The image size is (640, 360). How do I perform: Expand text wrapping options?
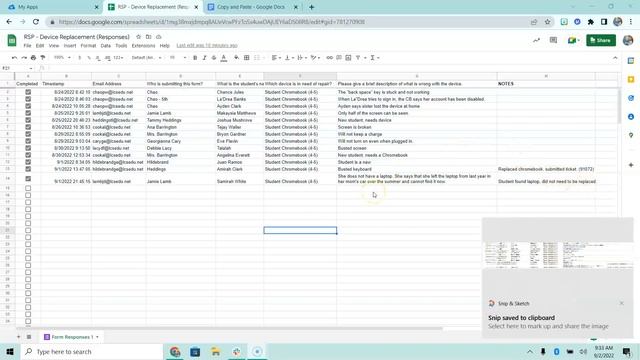click(302, 58)
